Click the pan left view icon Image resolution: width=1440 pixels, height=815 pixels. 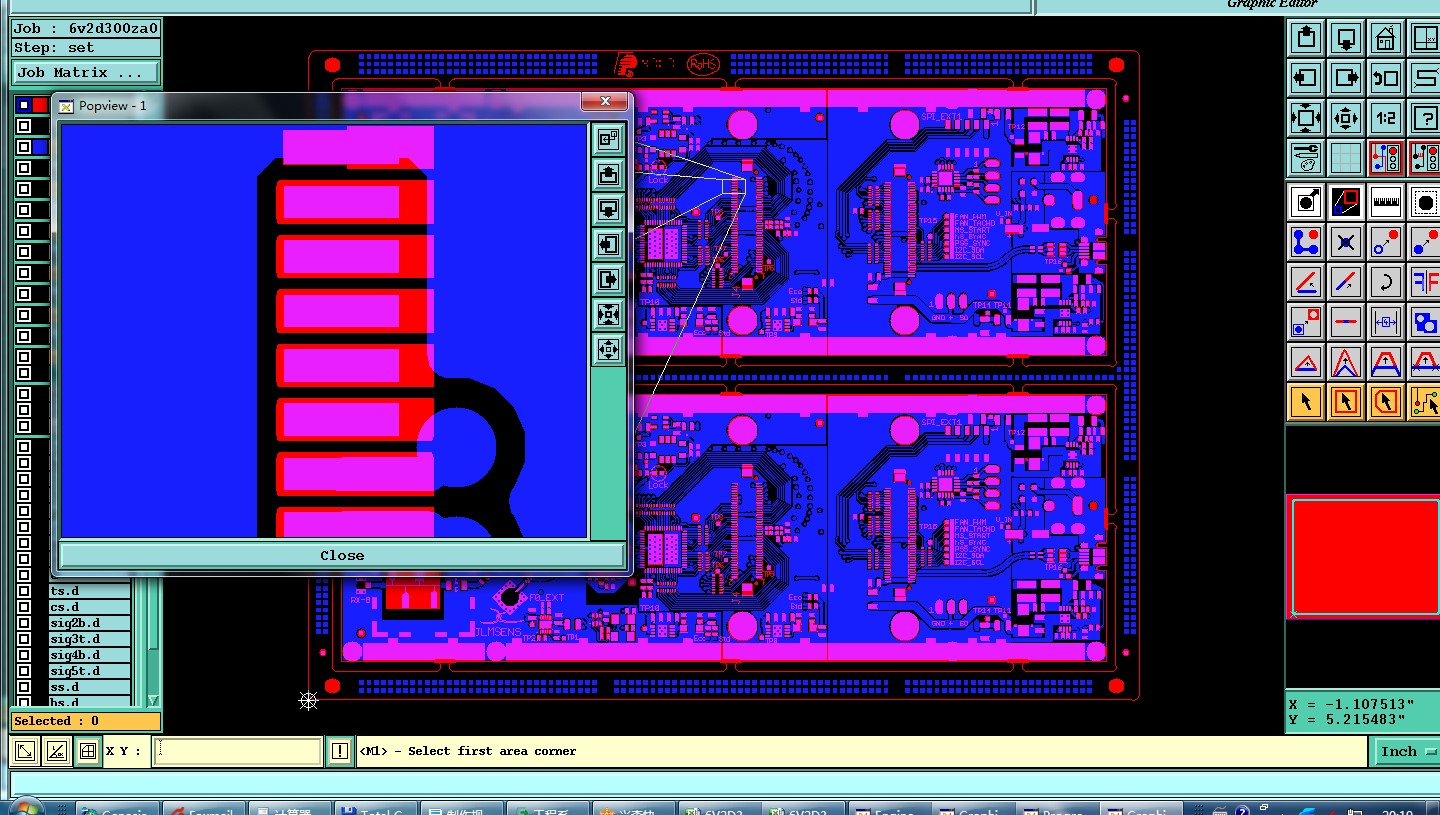point(1306,78)
